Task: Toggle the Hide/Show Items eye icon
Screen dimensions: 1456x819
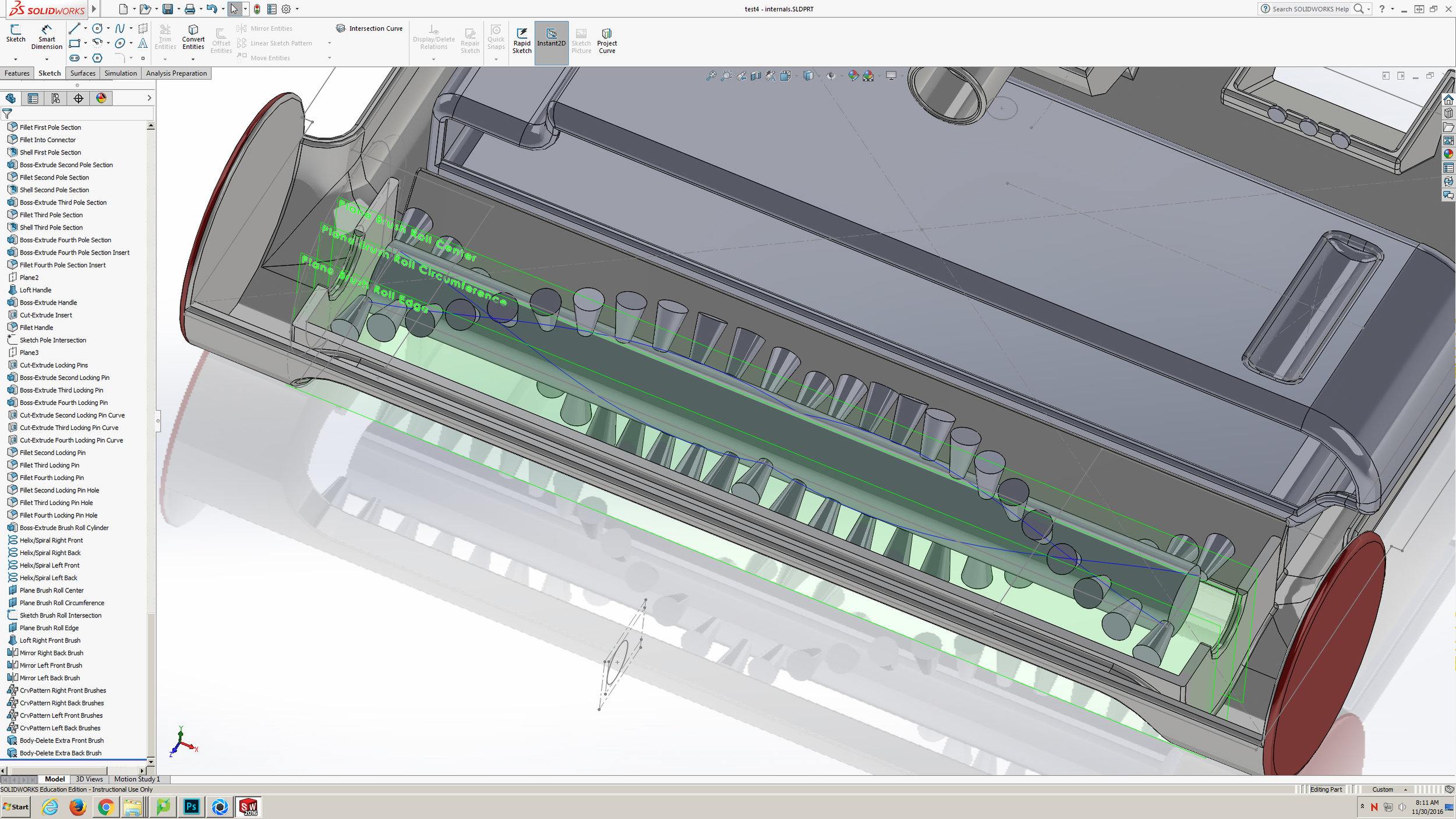Action: click(x=831, y=76)
